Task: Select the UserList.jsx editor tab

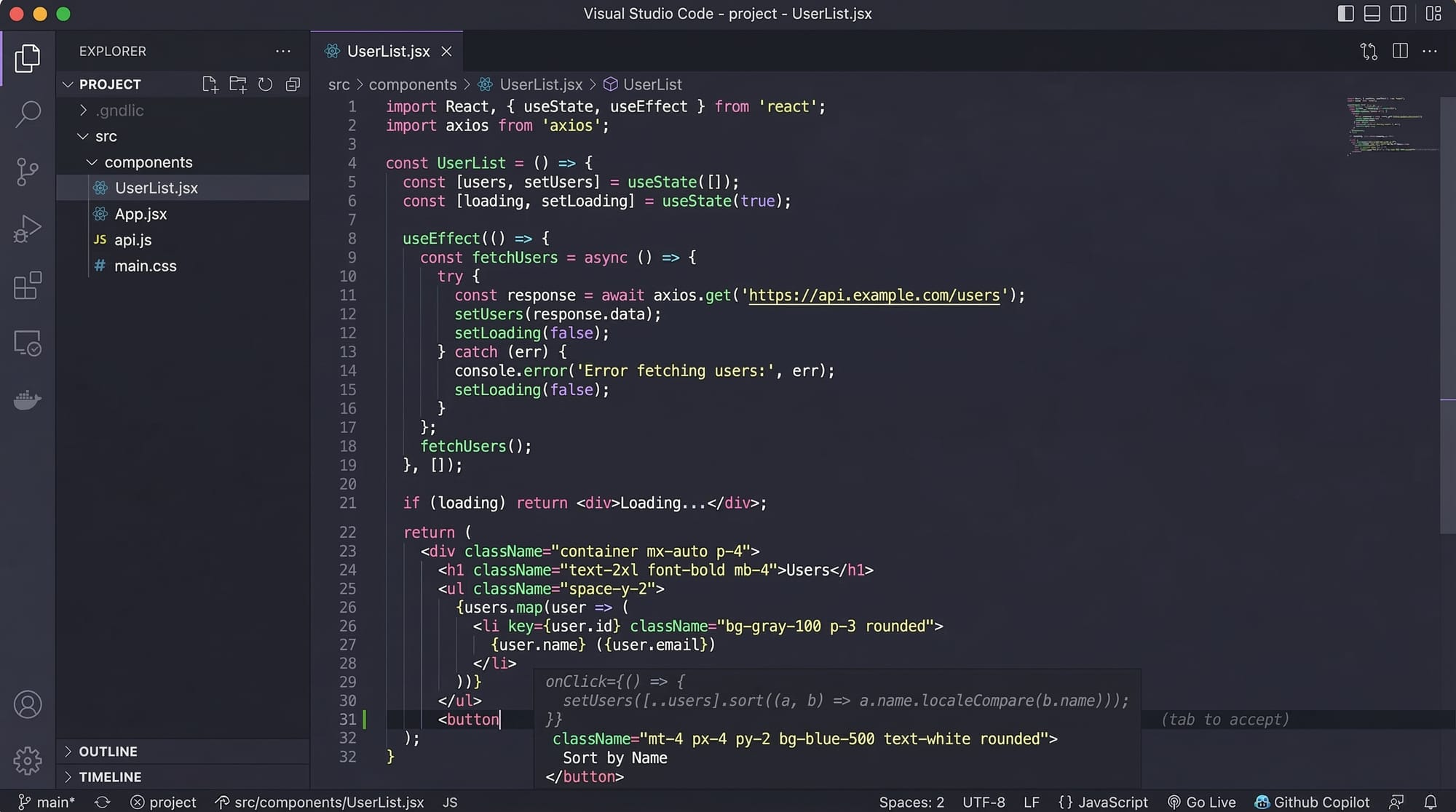Action: [x=387, y=51]
